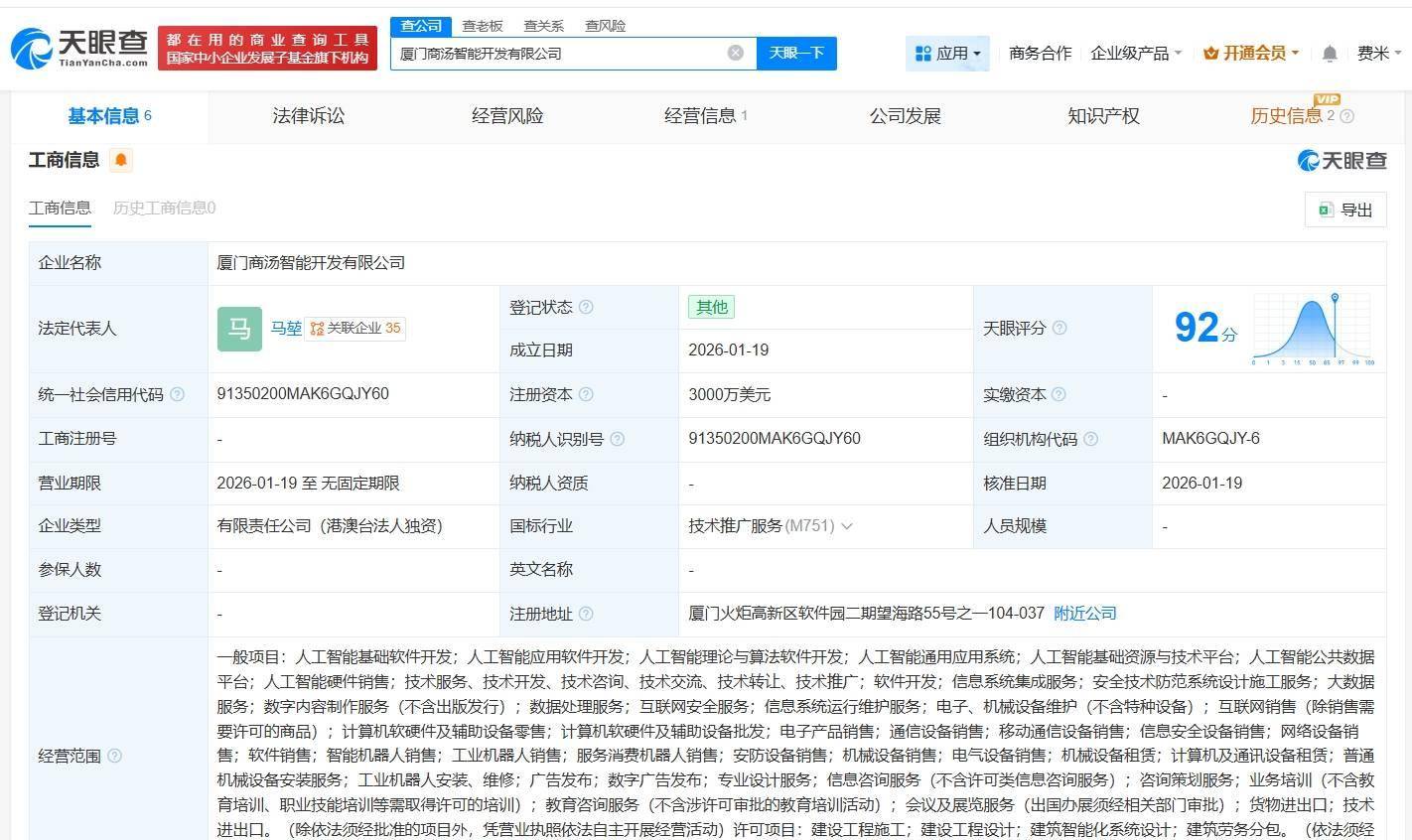Screen dimensions: 1412x840
Task: Click the 马 avatar of legal representative
Action: click(239, 329)
